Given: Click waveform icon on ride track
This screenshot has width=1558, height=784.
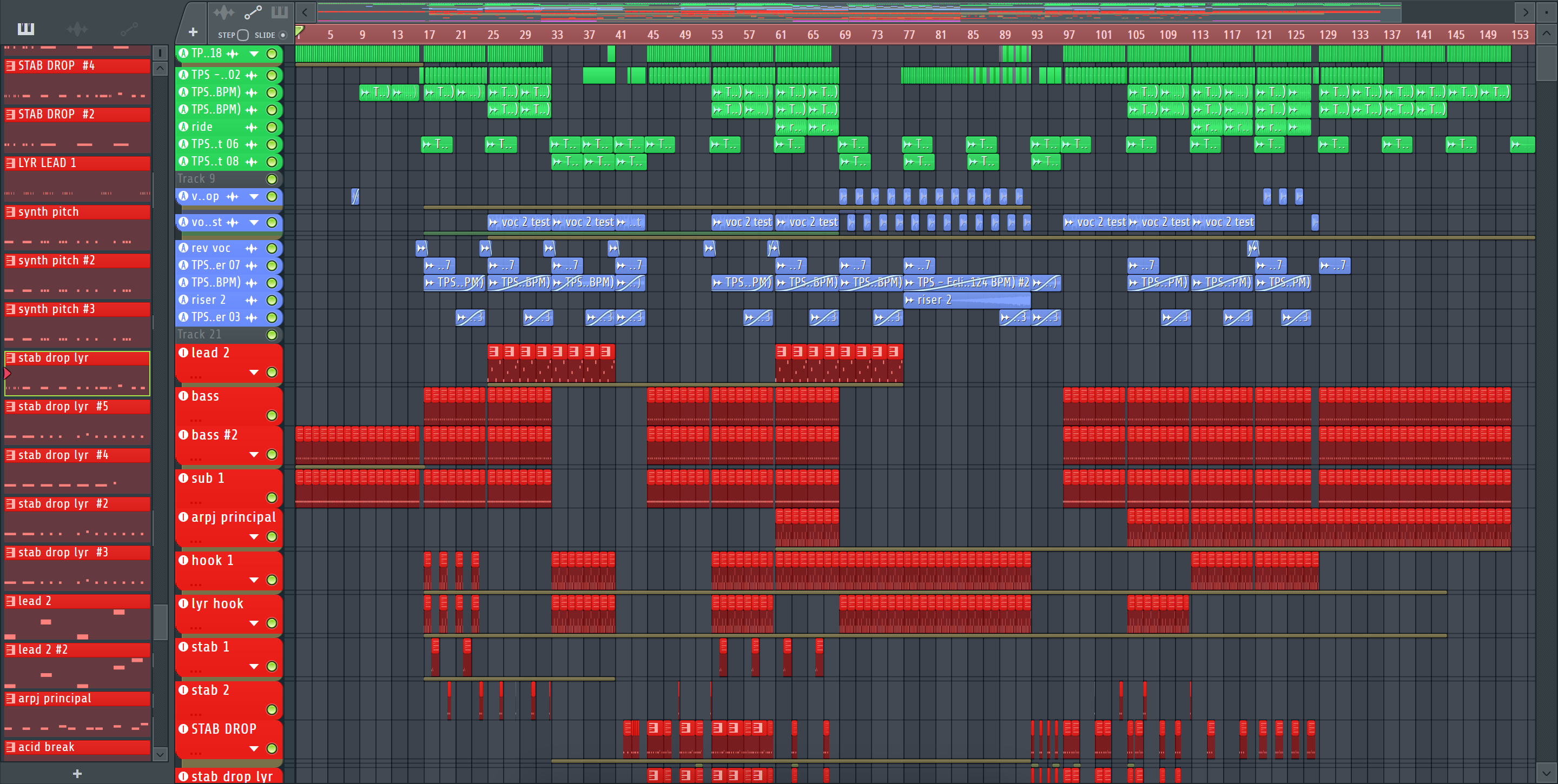Looking at the screenshot, I should pyautogui.click(x=252, y=127).
